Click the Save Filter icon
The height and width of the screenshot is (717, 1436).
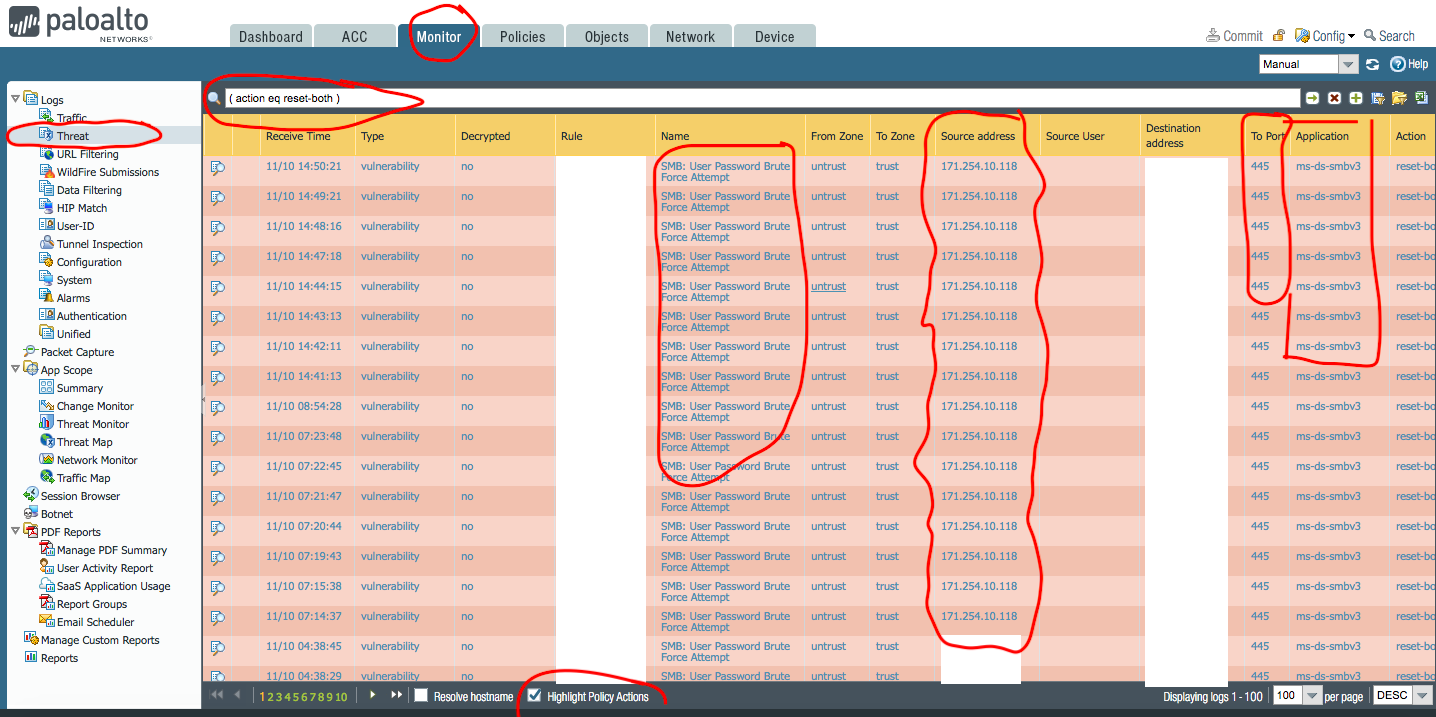tap(1378, 98)
